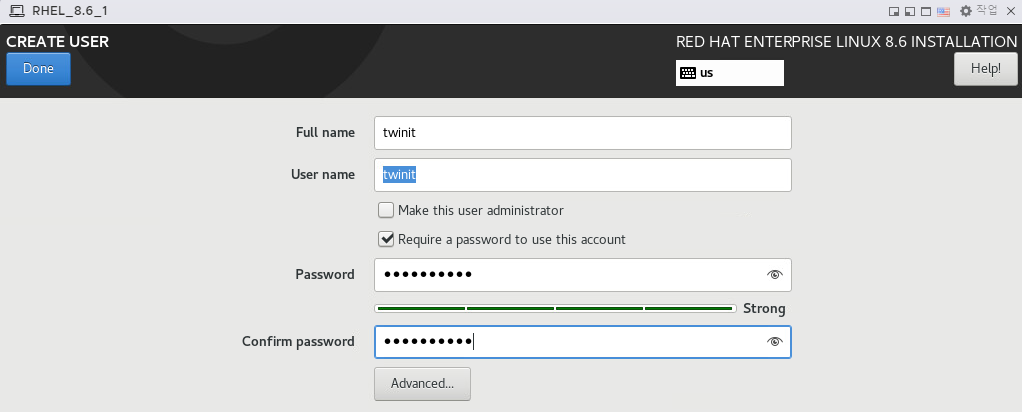Click the CREATE USER heading

click(x=57, y=42)
